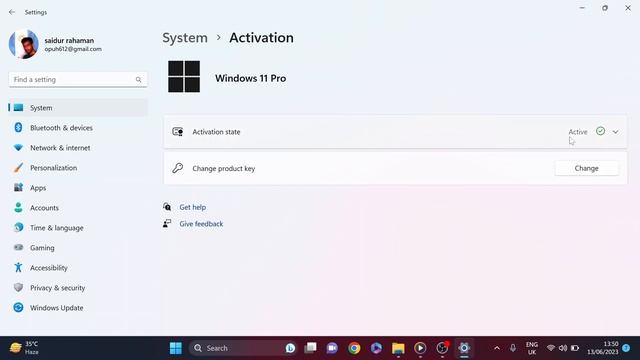Open the Get help link
Screen dimensions: 640x360
[193, 207]
